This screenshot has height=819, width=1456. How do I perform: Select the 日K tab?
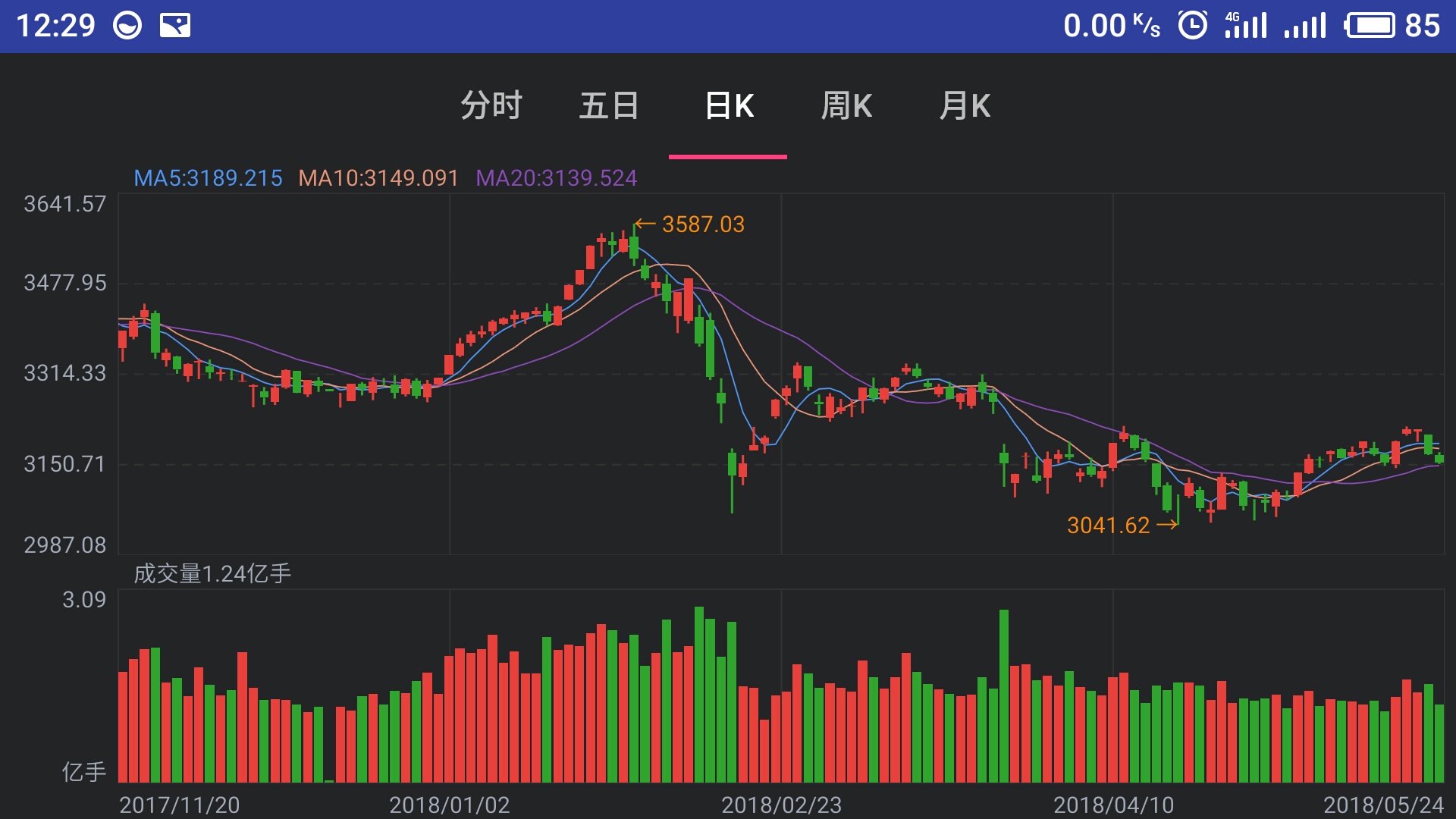pyautogui.click(x=728, y=105)
